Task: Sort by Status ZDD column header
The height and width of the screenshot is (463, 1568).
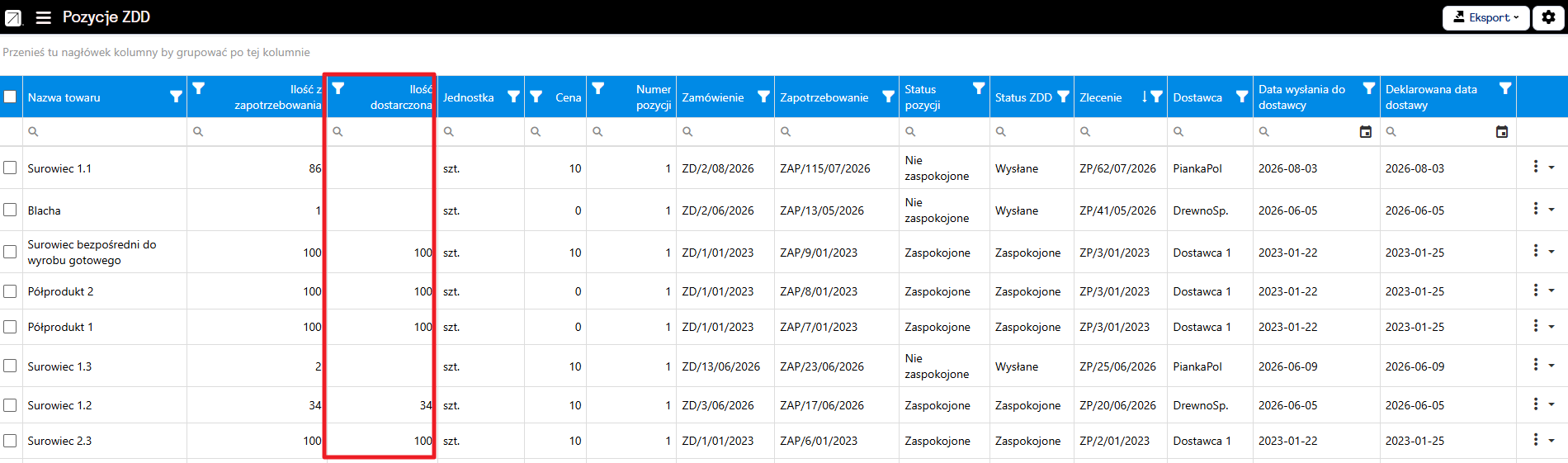Action: (x=1023, y=97)
